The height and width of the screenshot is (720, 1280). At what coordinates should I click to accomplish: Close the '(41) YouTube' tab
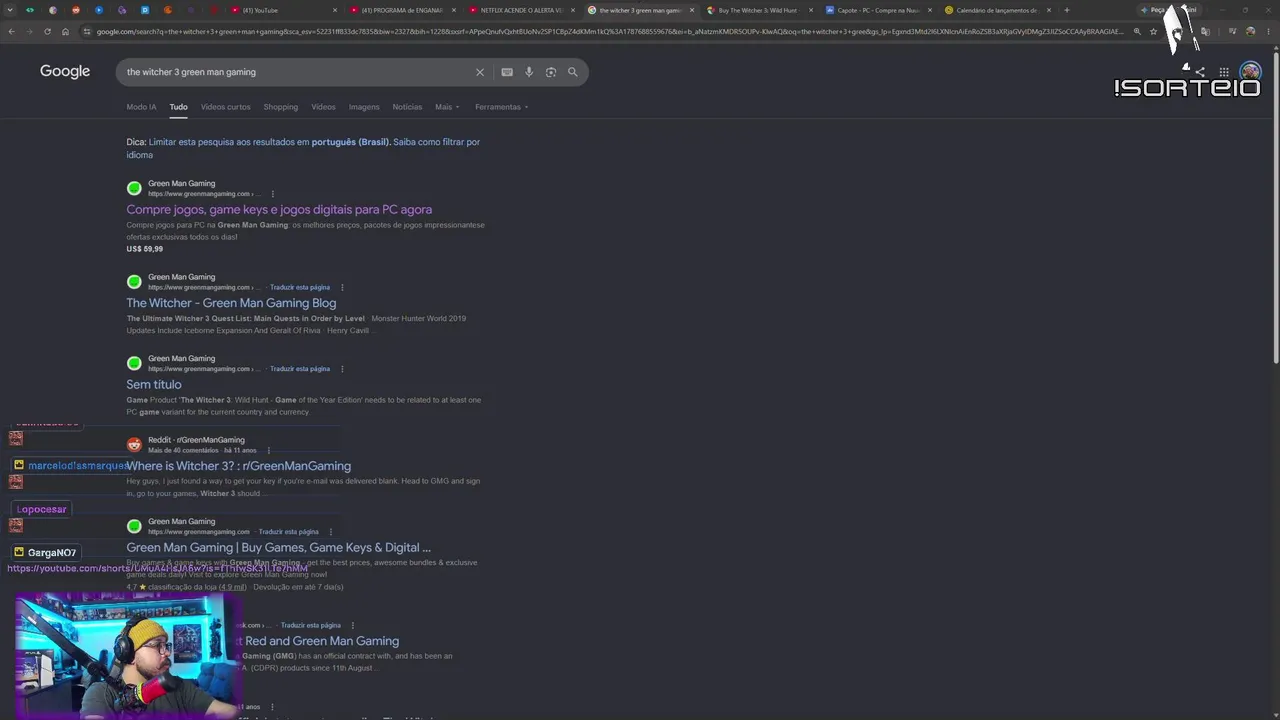coord(336,10)
